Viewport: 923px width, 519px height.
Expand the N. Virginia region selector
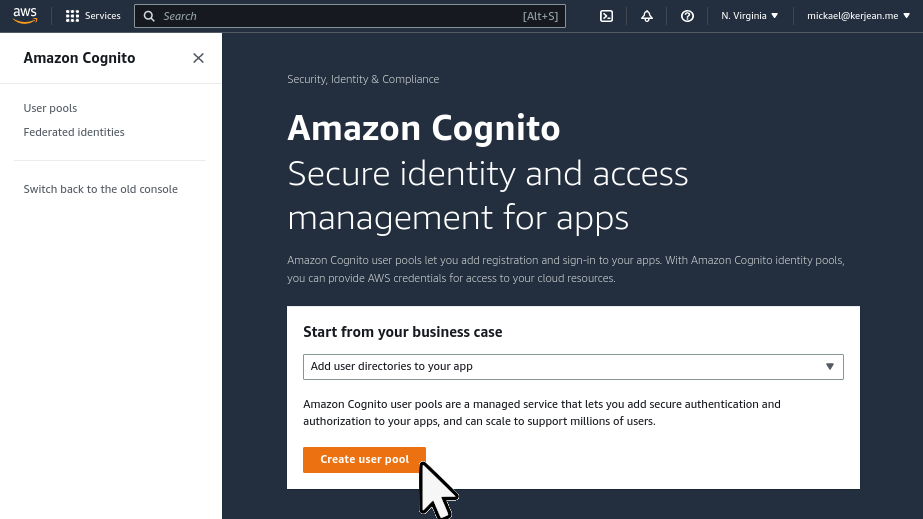pyautogui.click(x=749, y=16)
